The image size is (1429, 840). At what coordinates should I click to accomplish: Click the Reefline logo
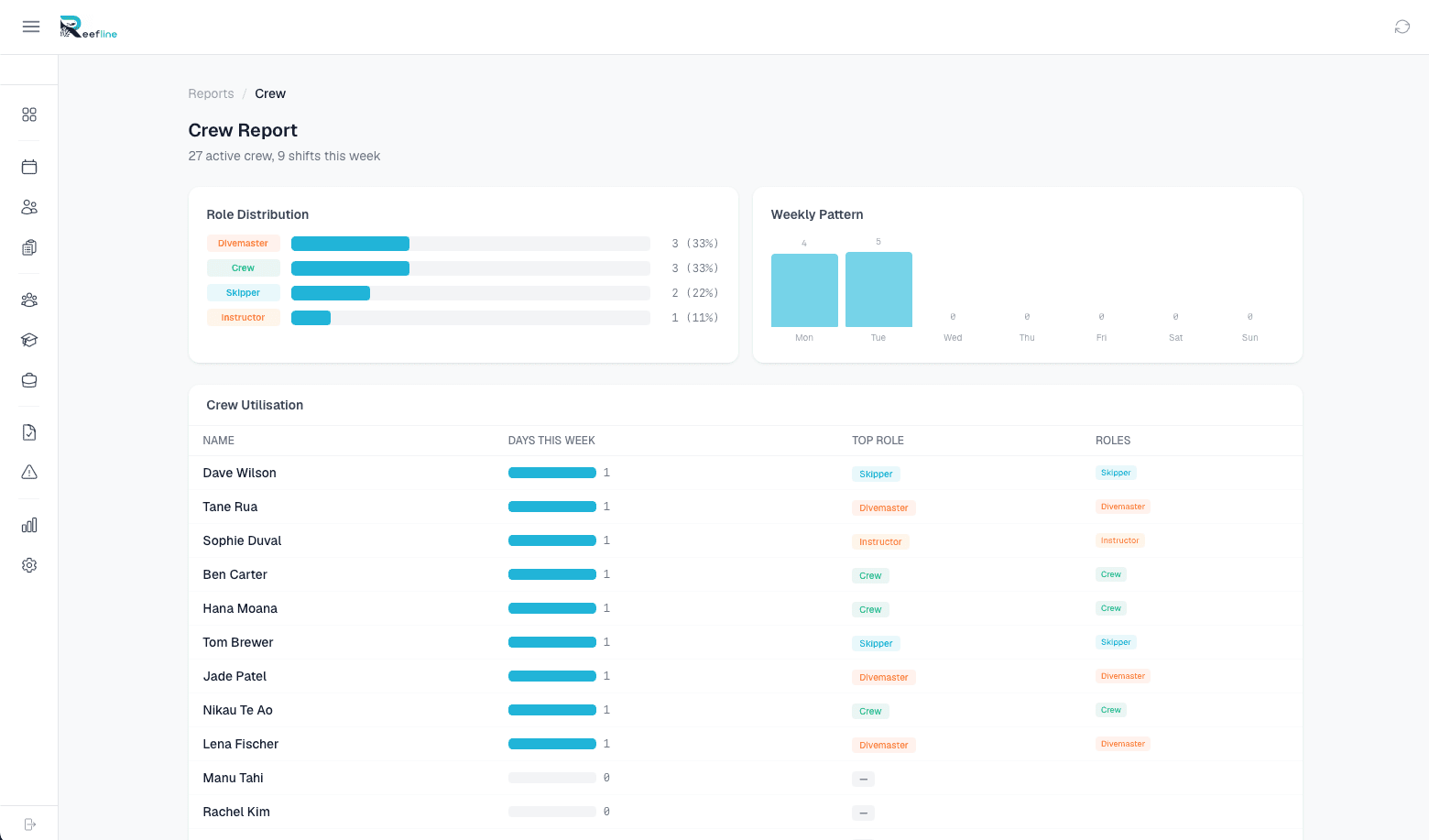tap(89, 27)
